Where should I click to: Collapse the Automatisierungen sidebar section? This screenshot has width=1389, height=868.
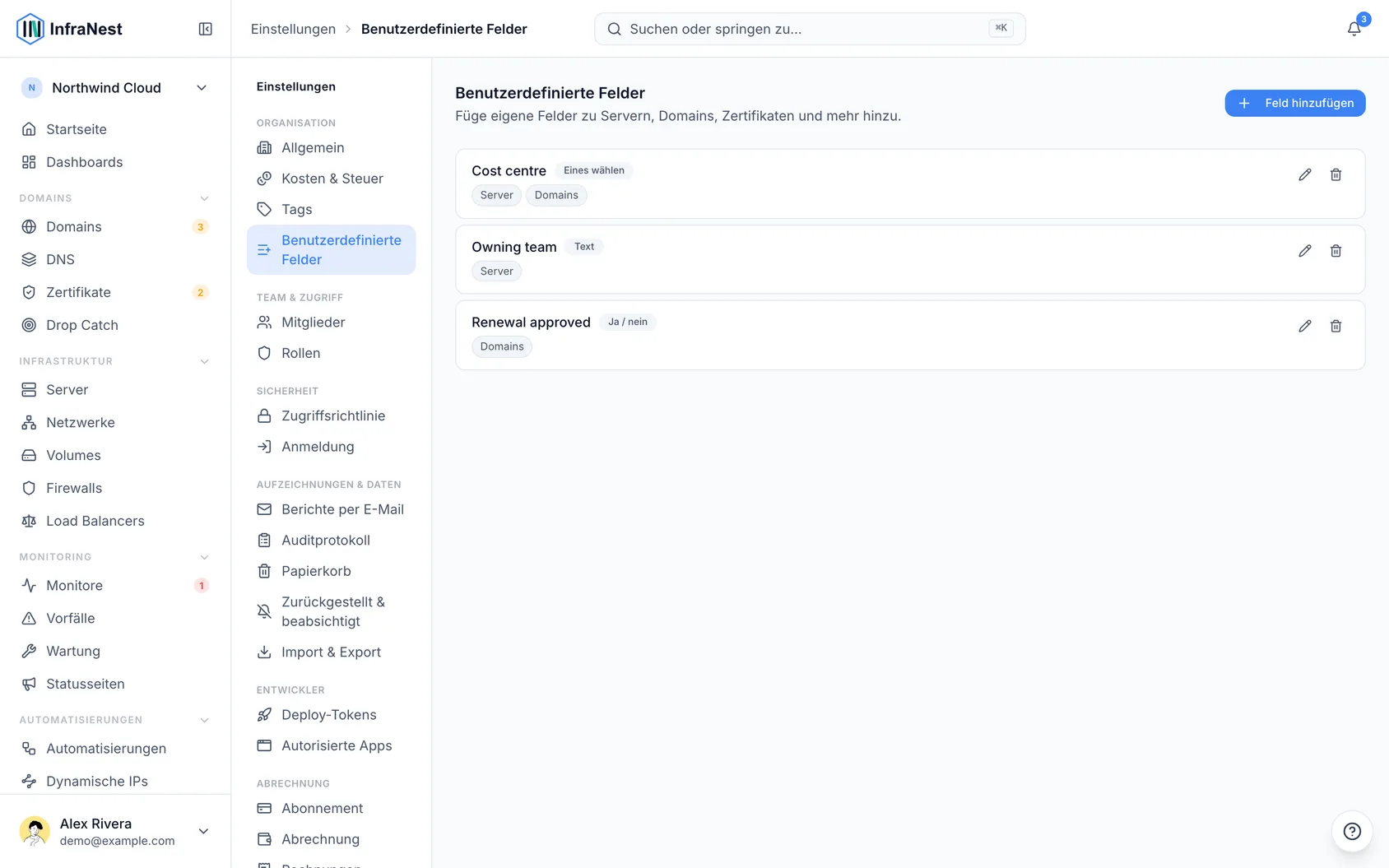[x=204, y=720]
